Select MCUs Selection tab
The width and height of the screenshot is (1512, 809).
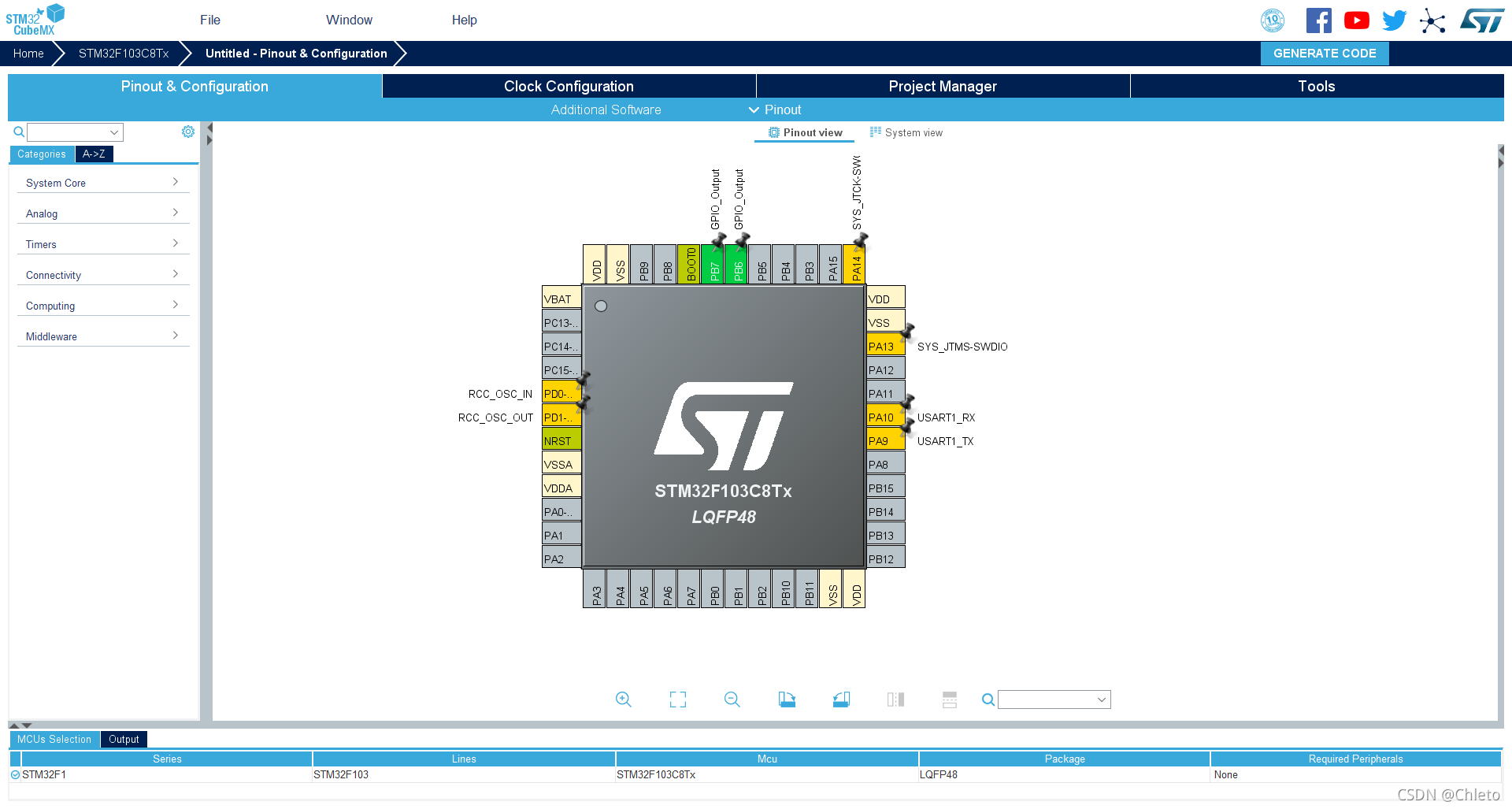pyautogui.click(x=54, y=739)
